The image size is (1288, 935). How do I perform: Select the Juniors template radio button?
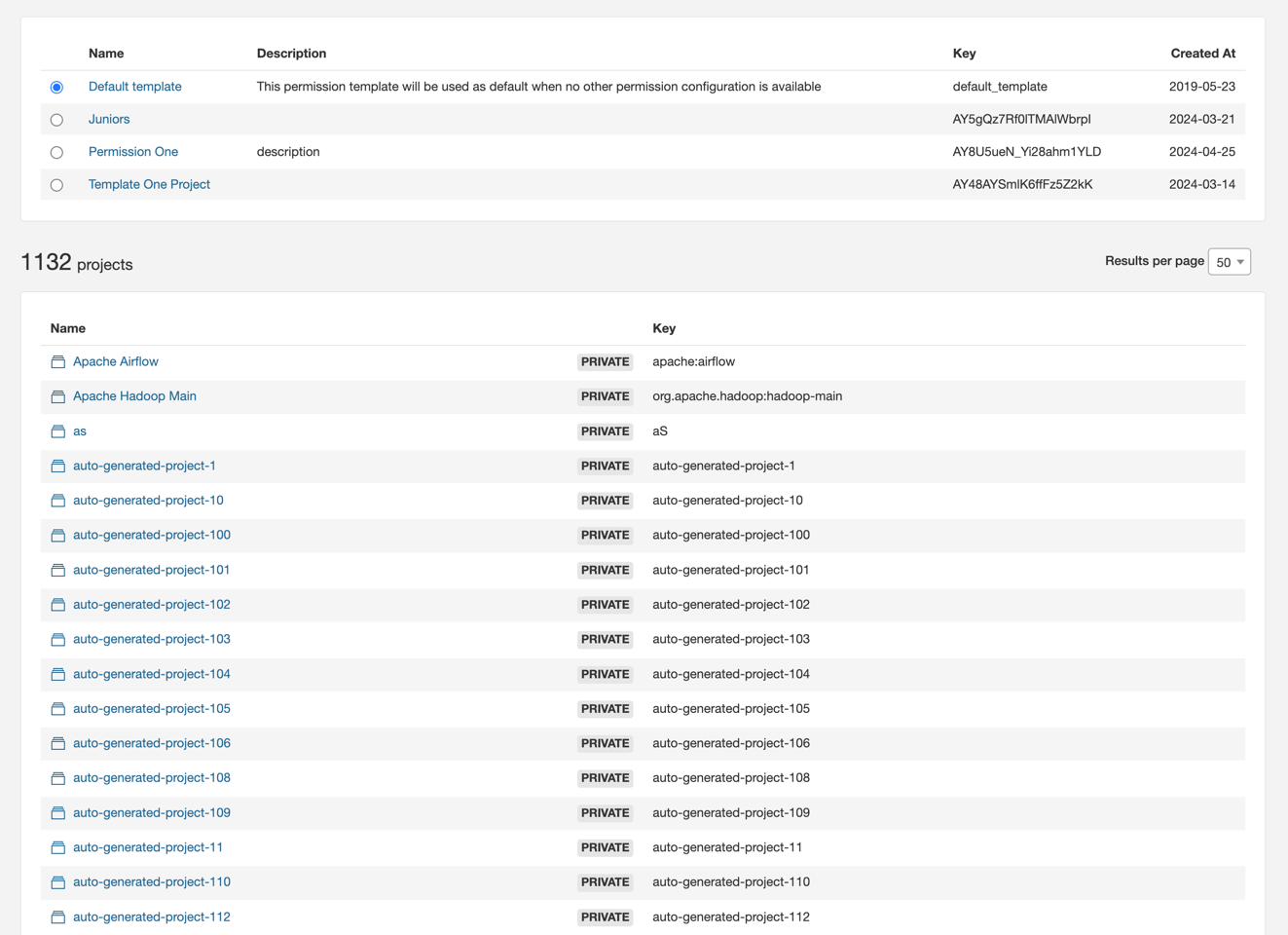click(56, 120)
